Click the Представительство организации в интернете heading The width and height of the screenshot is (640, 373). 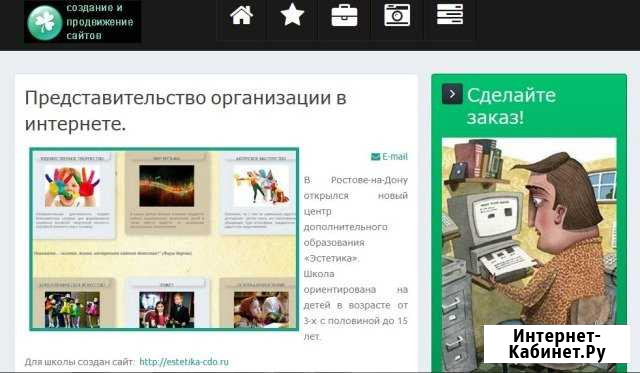click(x=186, y=111)
